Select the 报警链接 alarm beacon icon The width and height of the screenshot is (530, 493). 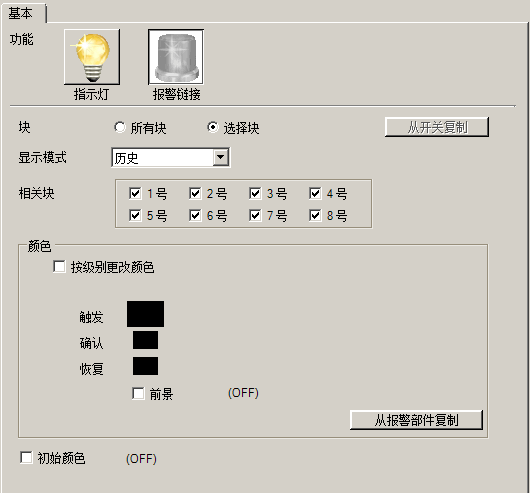176,57
